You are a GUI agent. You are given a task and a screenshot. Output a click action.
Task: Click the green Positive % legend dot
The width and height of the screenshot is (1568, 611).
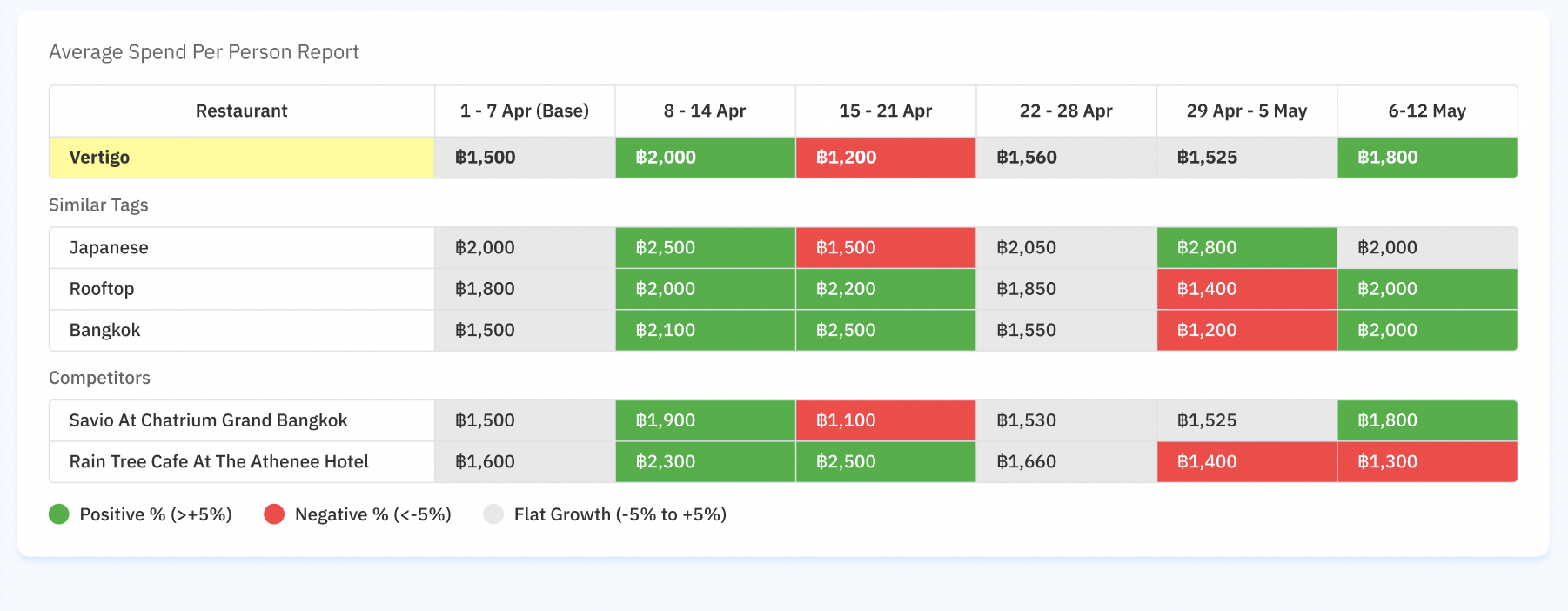pos(59,514)
